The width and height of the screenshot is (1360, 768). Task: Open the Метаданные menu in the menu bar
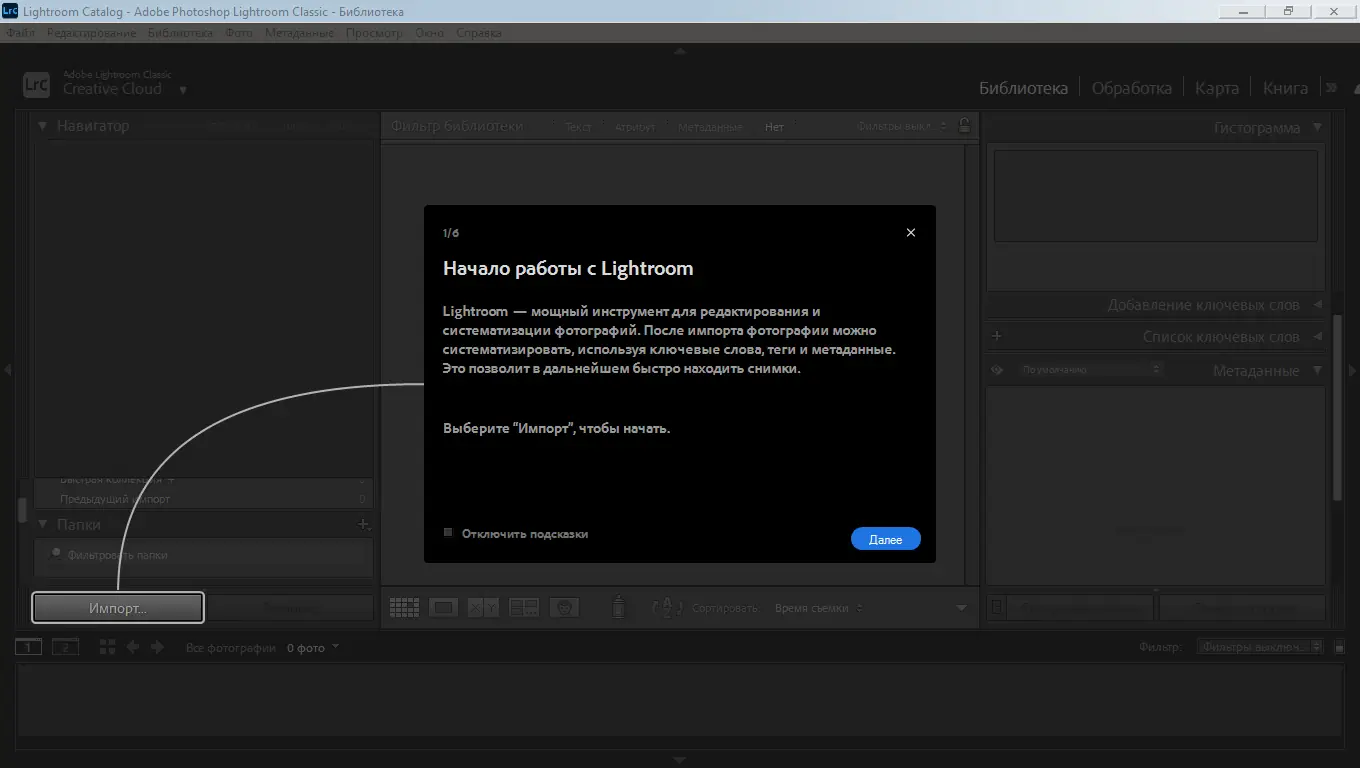coord(299,33)
